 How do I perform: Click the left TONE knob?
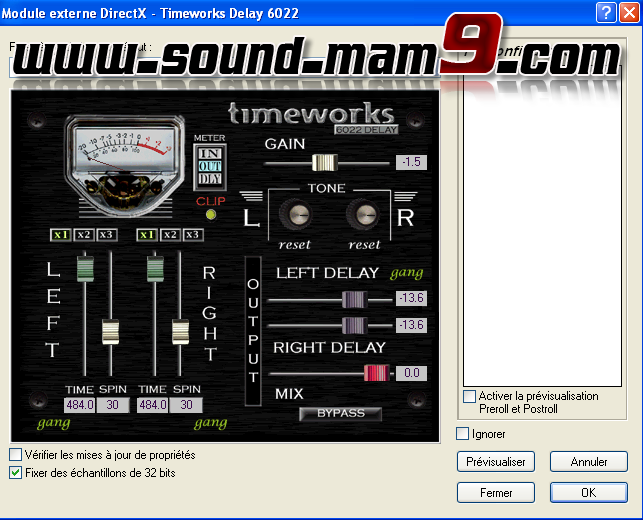click(296, 214)
